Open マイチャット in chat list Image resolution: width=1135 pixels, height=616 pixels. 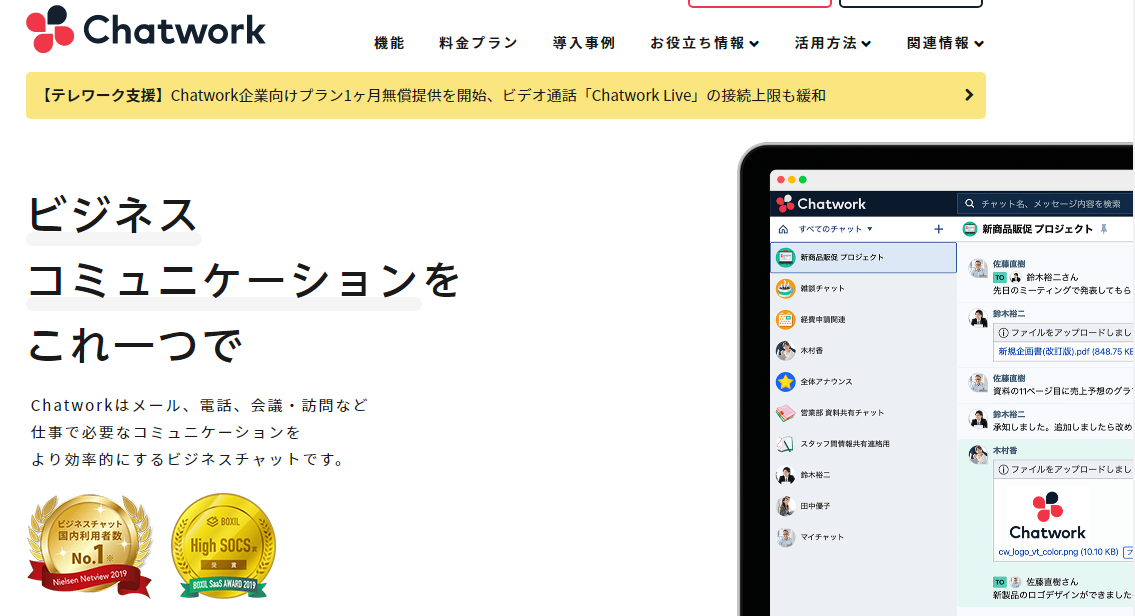click(864, 537)
